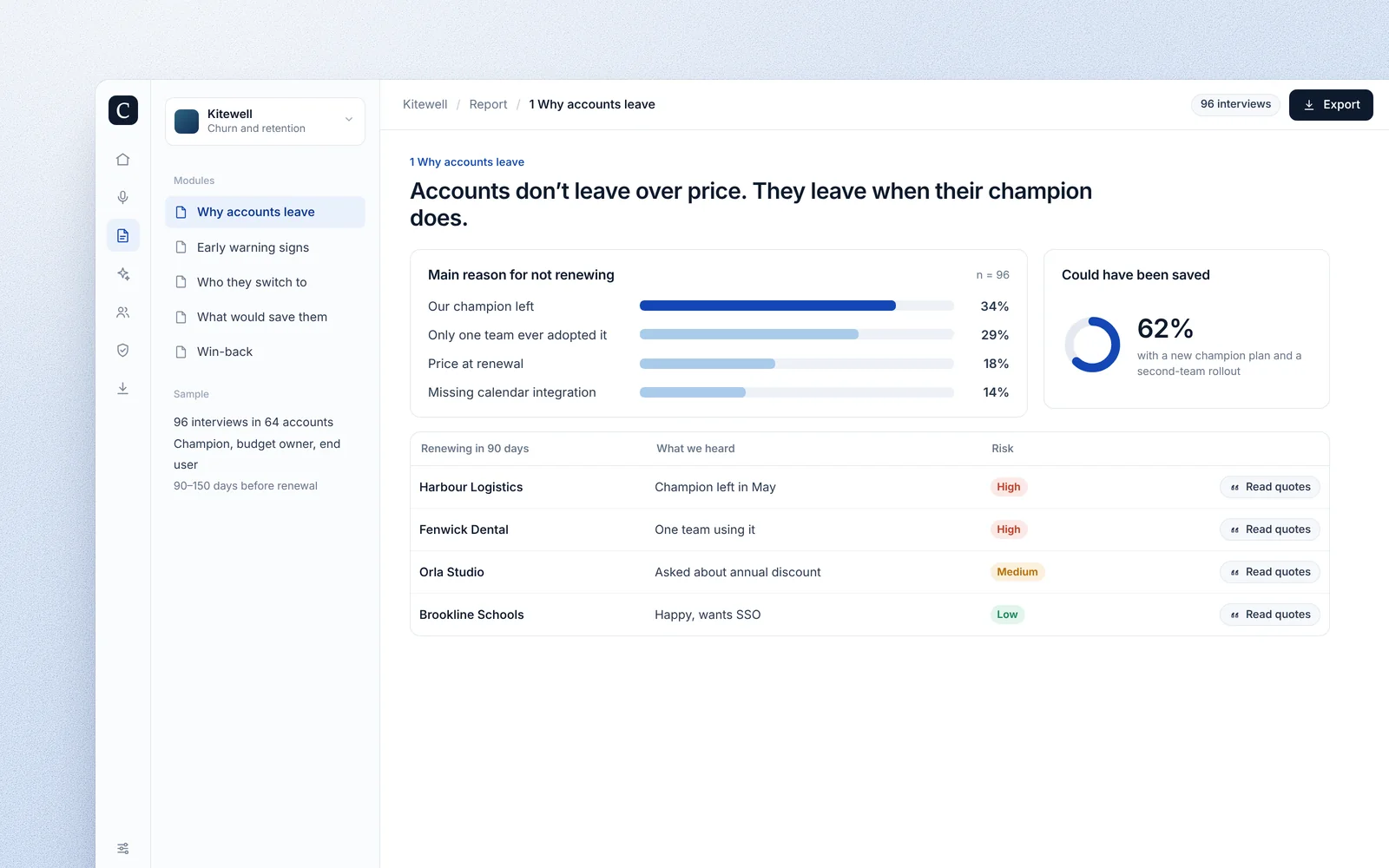Click the High risk badge for Fenwick Dental
The image size is (1389, 868).
click(1009, 529)
